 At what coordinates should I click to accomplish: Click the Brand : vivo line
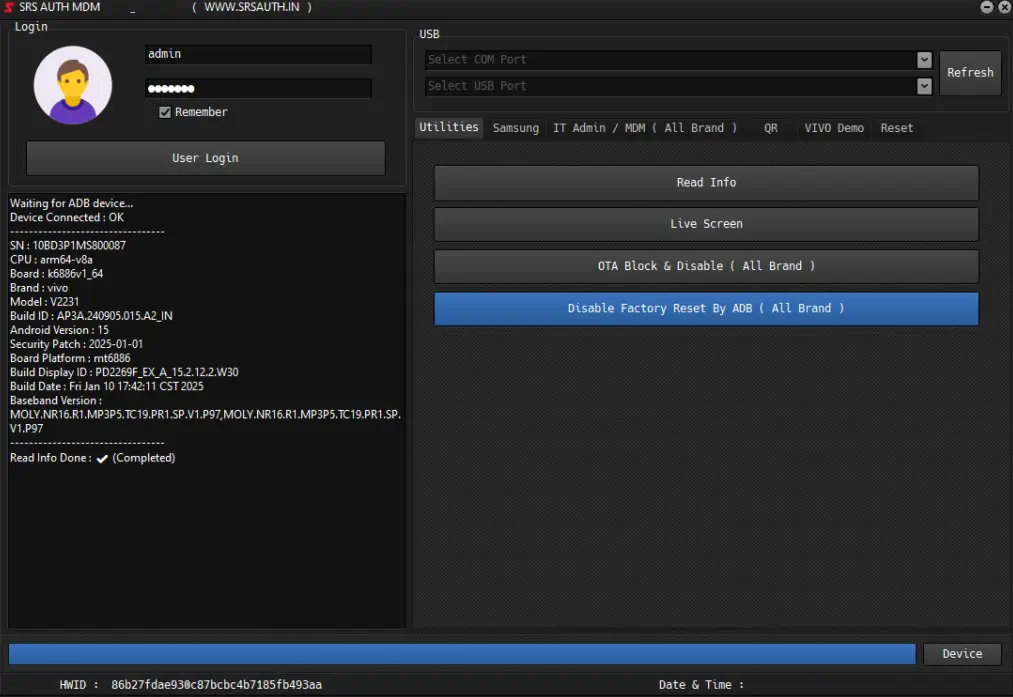click(39, 287)
